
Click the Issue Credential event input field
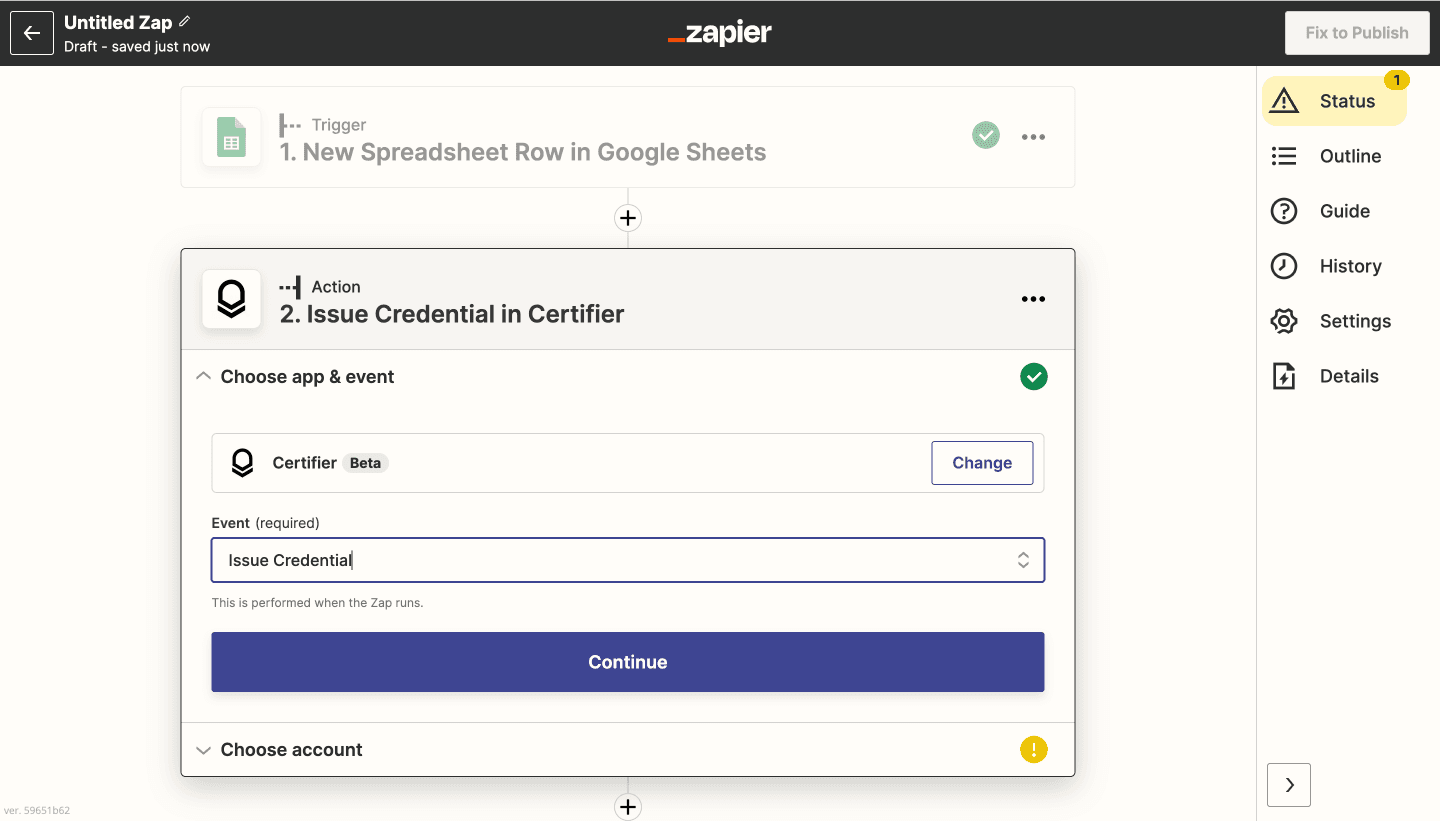point(628,560)
